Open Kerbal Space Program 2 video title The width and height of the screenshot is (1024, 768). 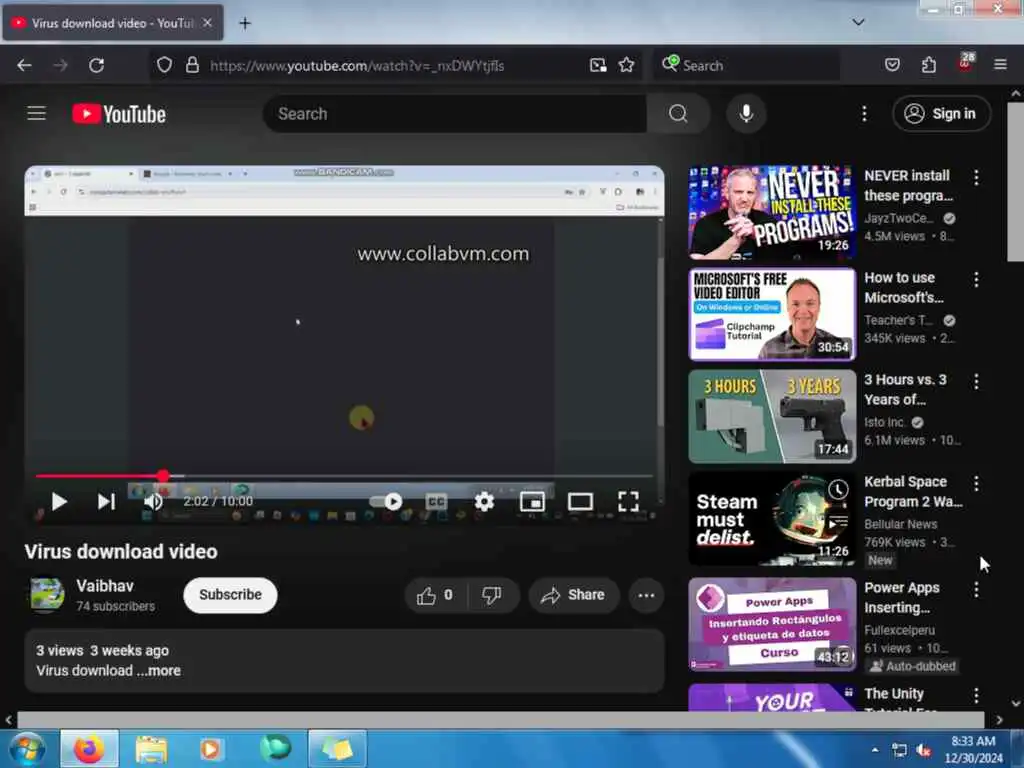point(913,492)
